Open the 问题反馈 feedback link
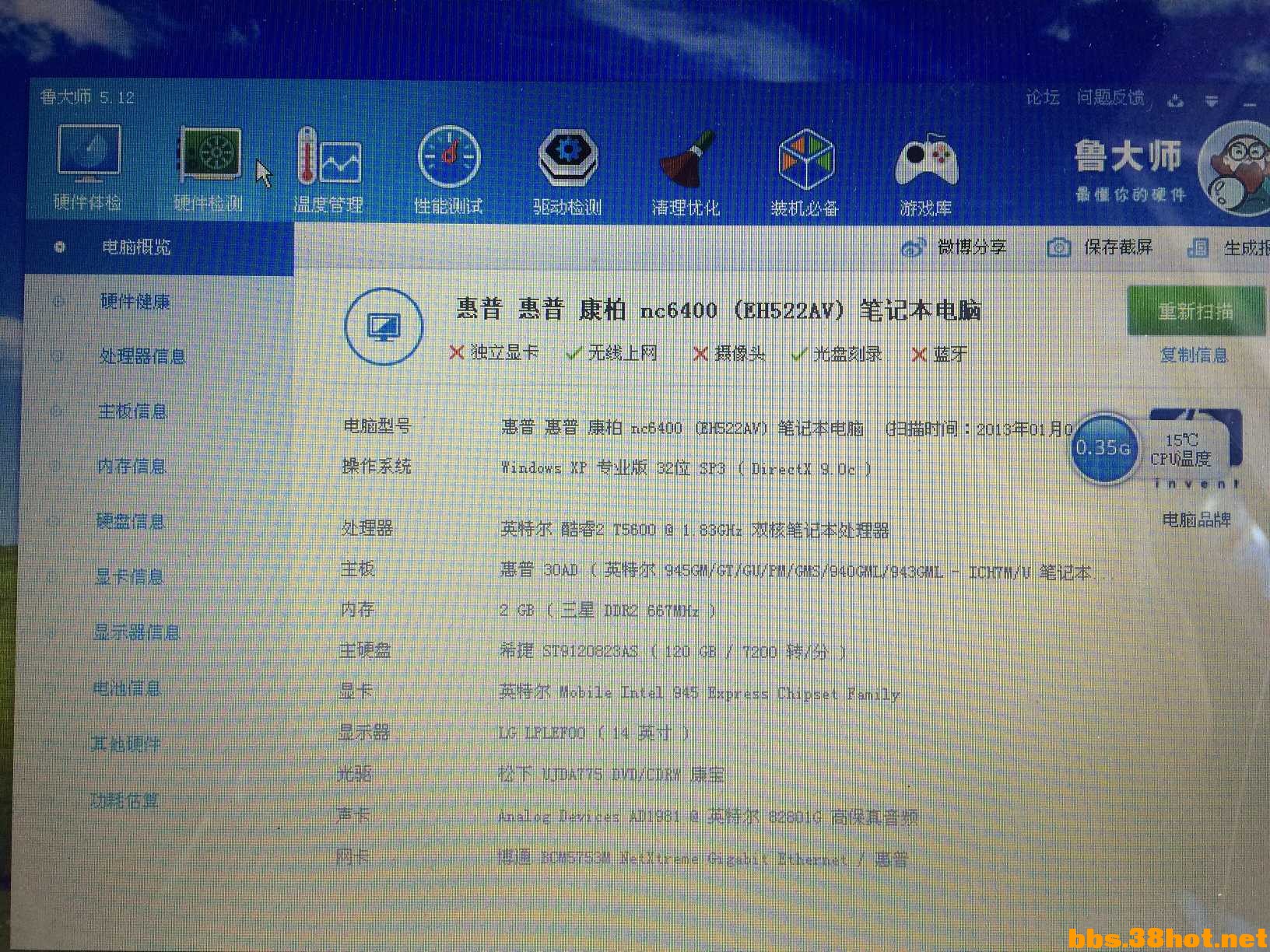Screen dimensions: 1270x952 [x=1110, y=97]
